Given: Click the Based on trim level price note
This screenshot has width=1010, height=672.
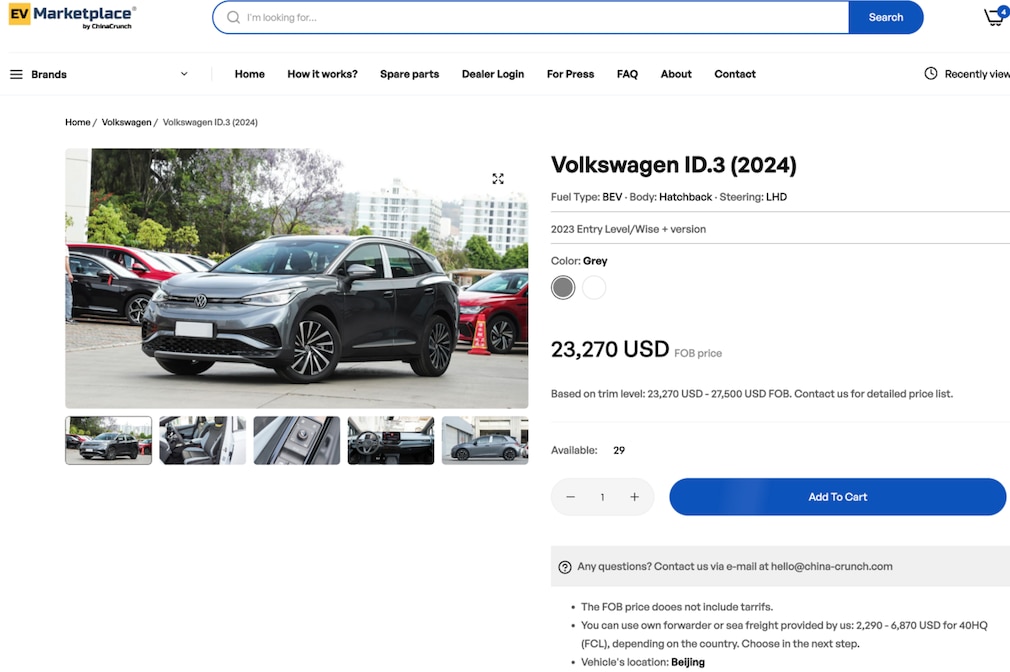Looking at the screenshot, I should [752, 394].
